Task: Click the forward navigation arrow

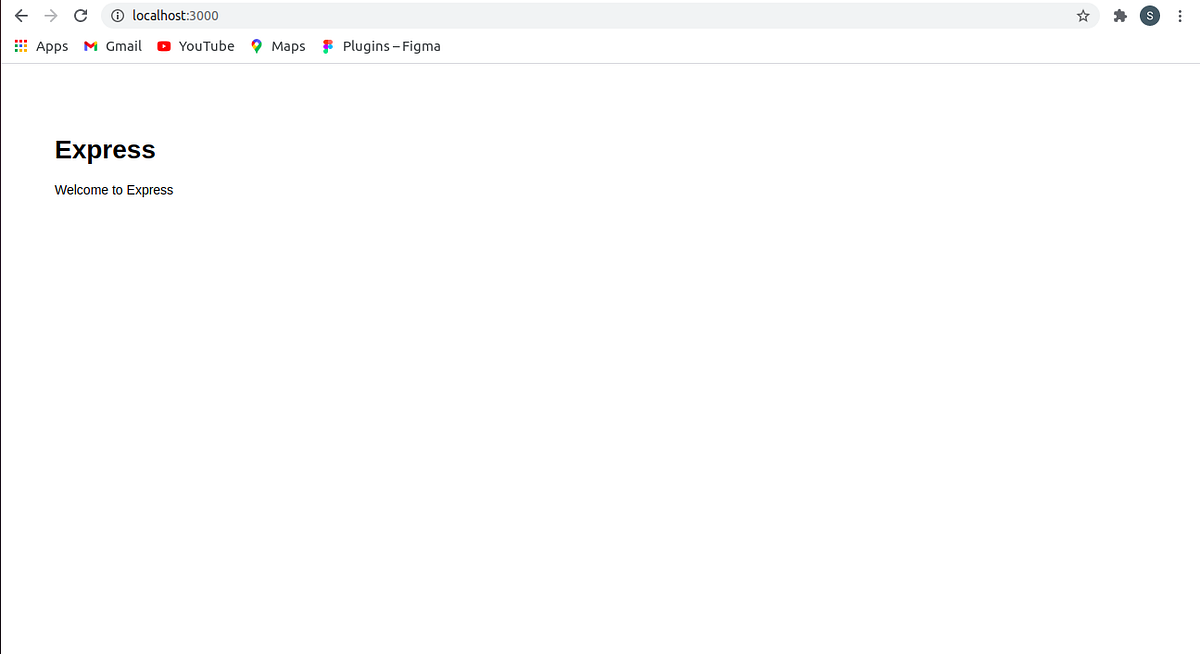Action: tap(50, 15)
